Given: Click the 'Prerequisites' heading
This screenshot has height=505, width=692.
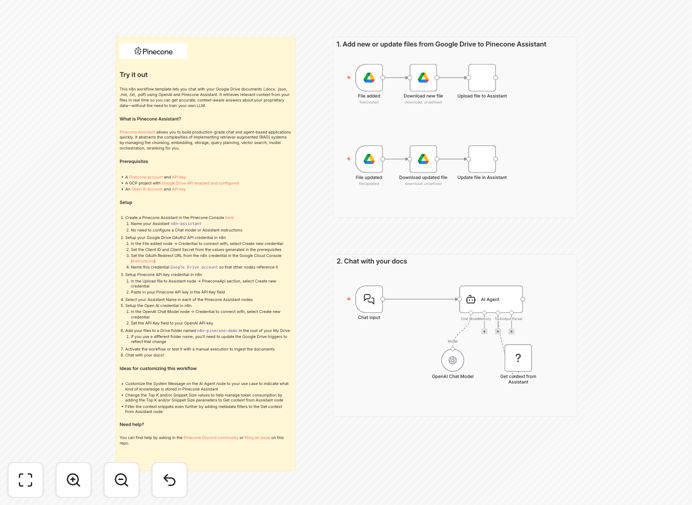Looking at the screenshot, I should (134, 161).
